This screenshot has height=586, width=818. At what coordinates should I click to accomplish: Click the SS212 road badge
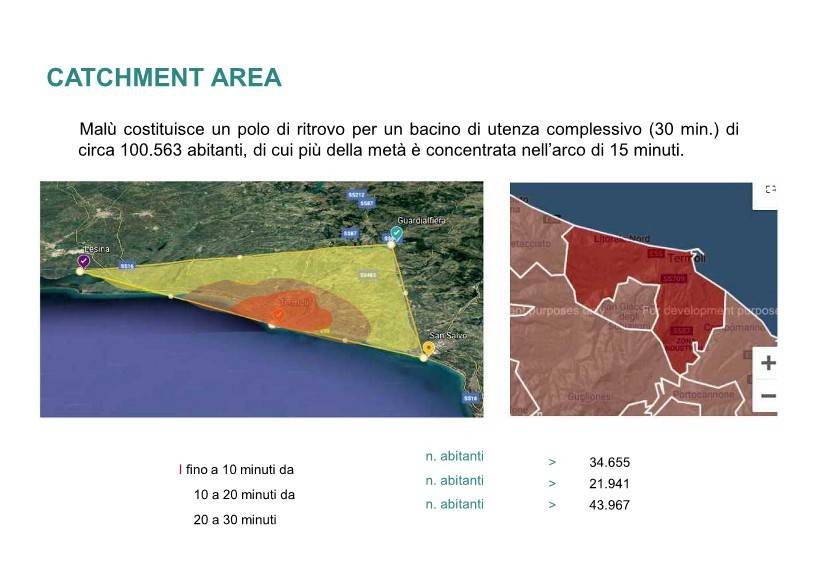coord(357,193)
